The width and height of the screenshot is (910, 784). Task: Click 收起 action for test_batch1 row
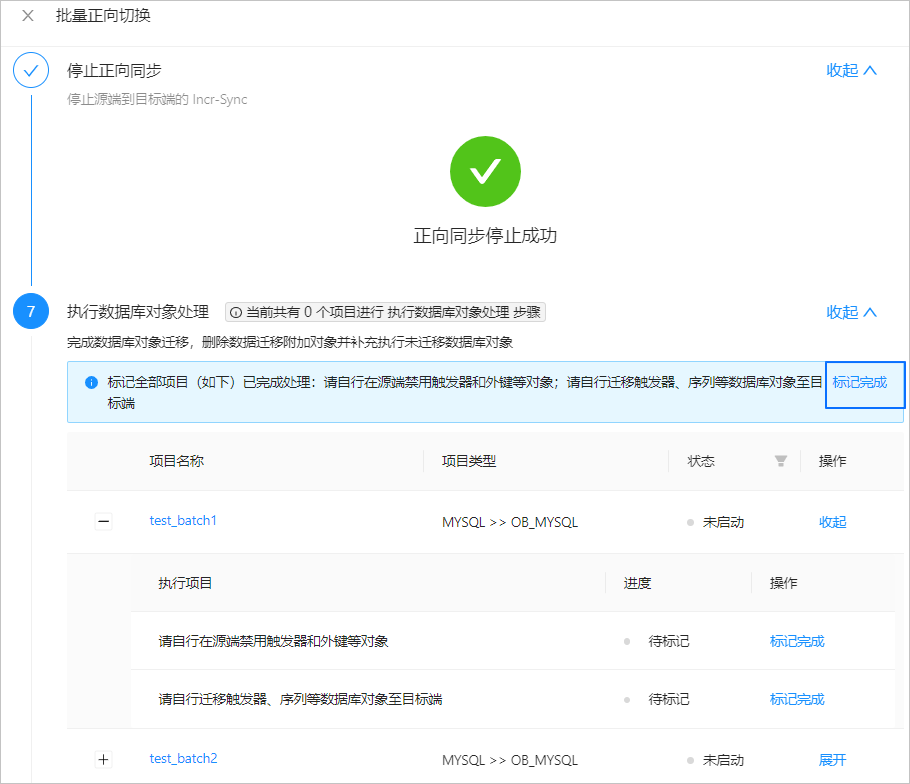pyautogui.click(x=832, y=522)
